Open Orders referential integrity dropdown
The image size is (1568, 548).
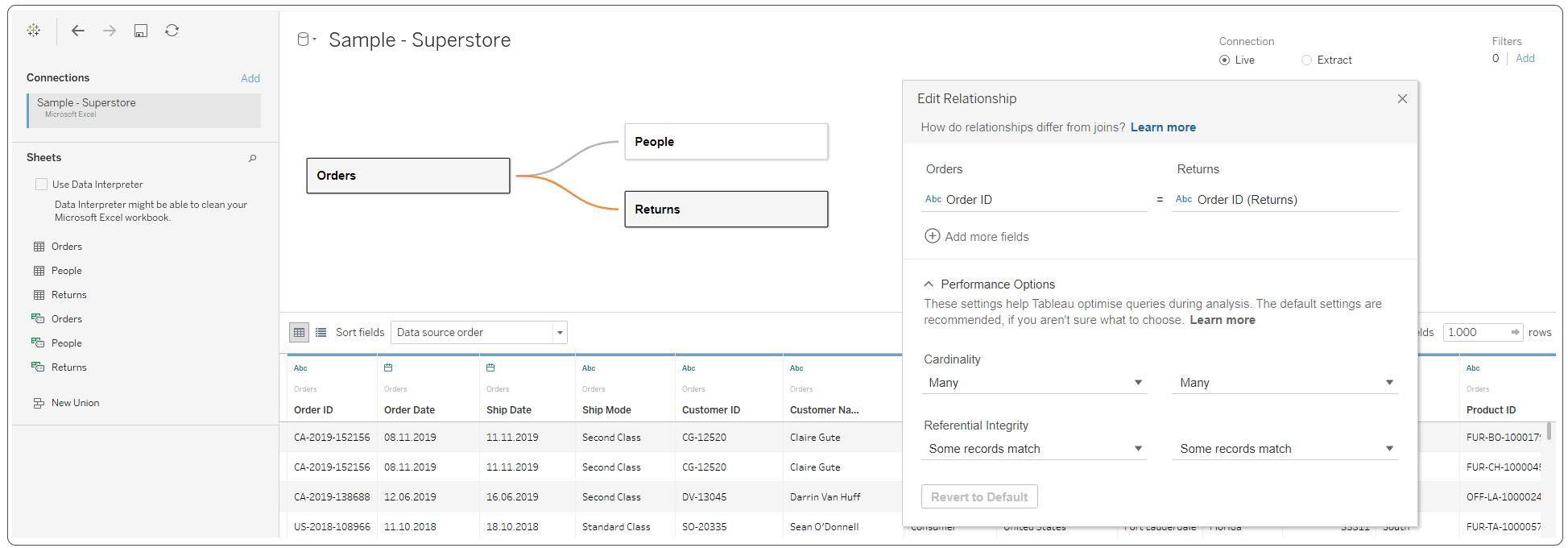tap(1034, 449)
